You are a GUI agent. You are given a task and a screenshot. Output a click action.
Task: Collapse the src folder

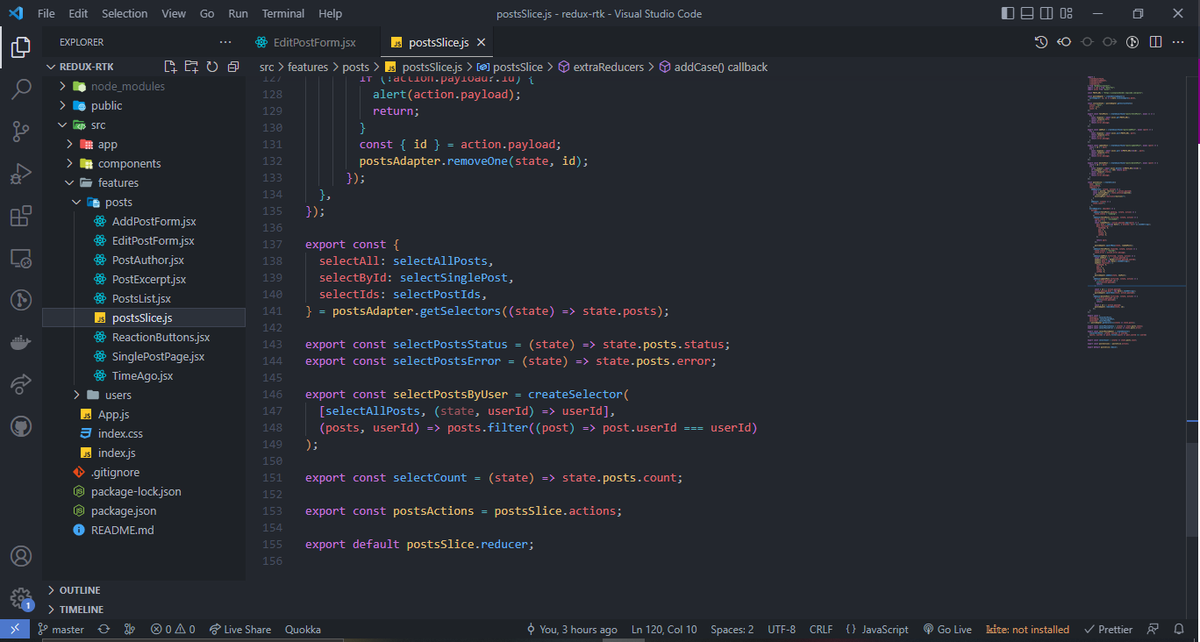click(145, 125)
